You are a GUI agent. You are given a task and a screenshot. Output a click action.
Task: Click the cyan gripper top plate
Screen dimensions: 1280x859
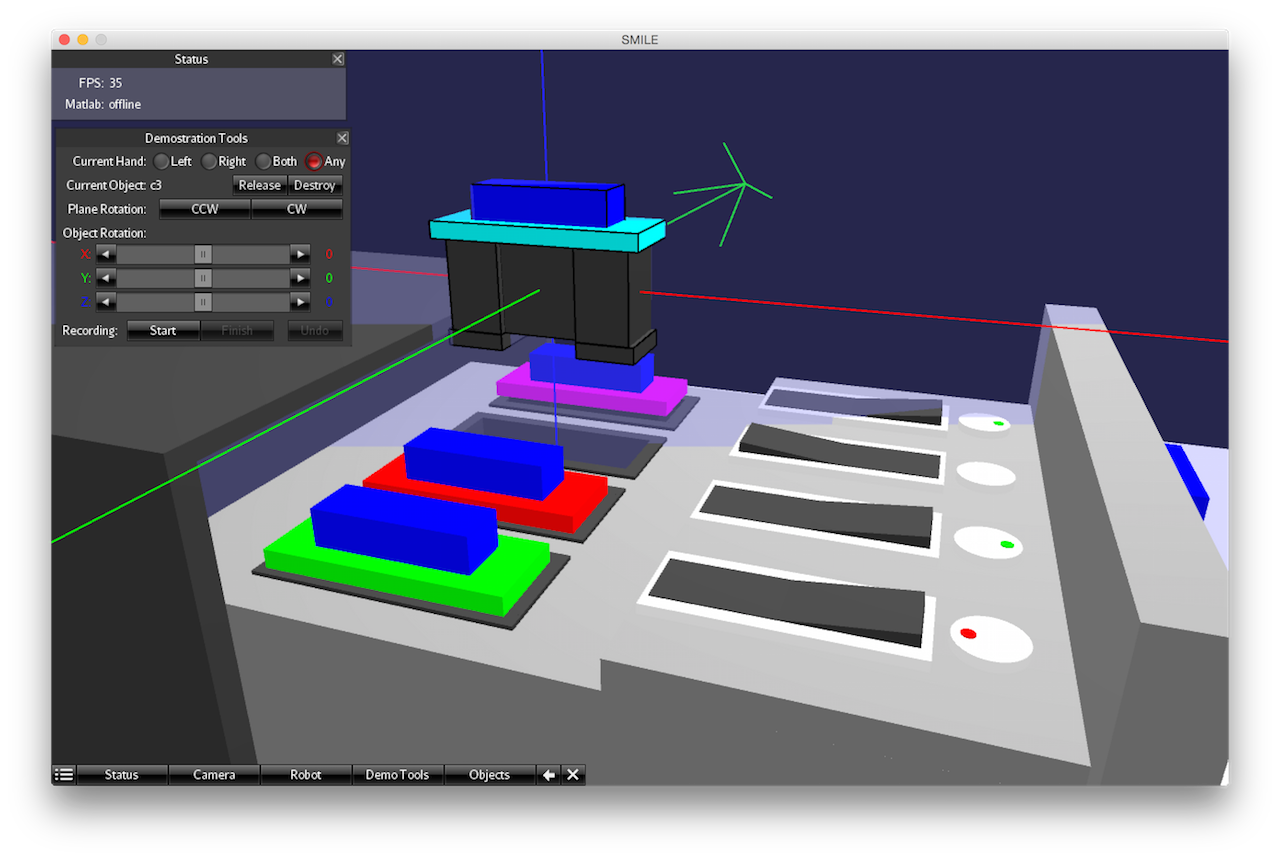pos(547,234)
